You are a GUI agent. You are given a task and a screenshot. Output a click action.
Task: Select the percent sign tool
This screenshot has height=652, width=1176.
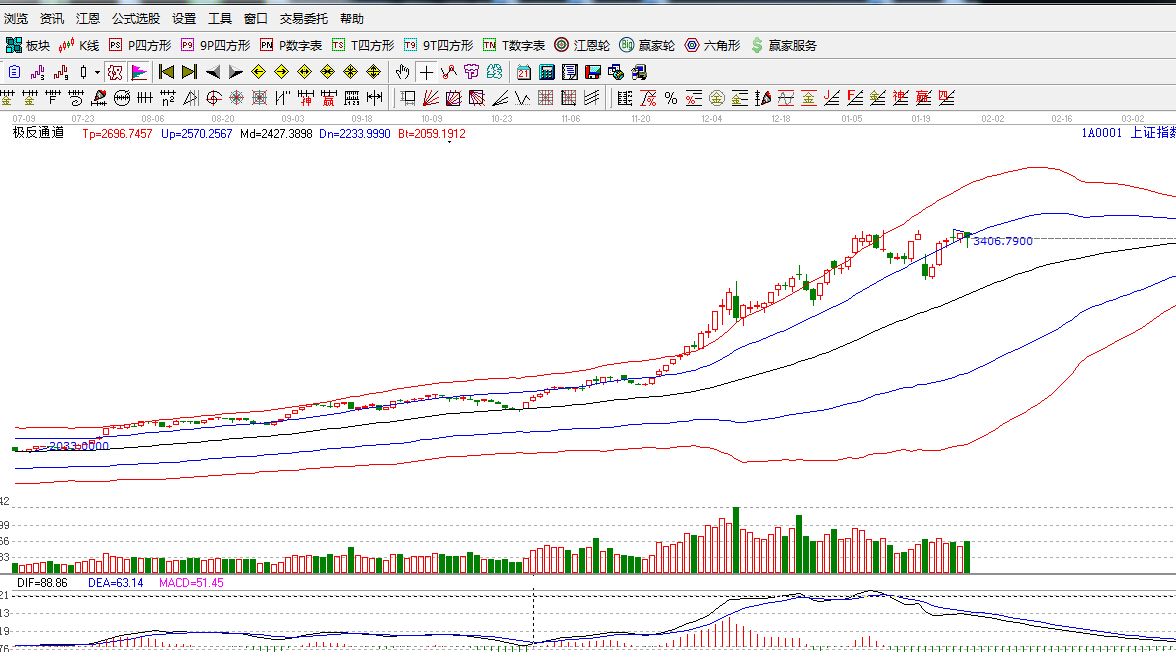point(671,98)
